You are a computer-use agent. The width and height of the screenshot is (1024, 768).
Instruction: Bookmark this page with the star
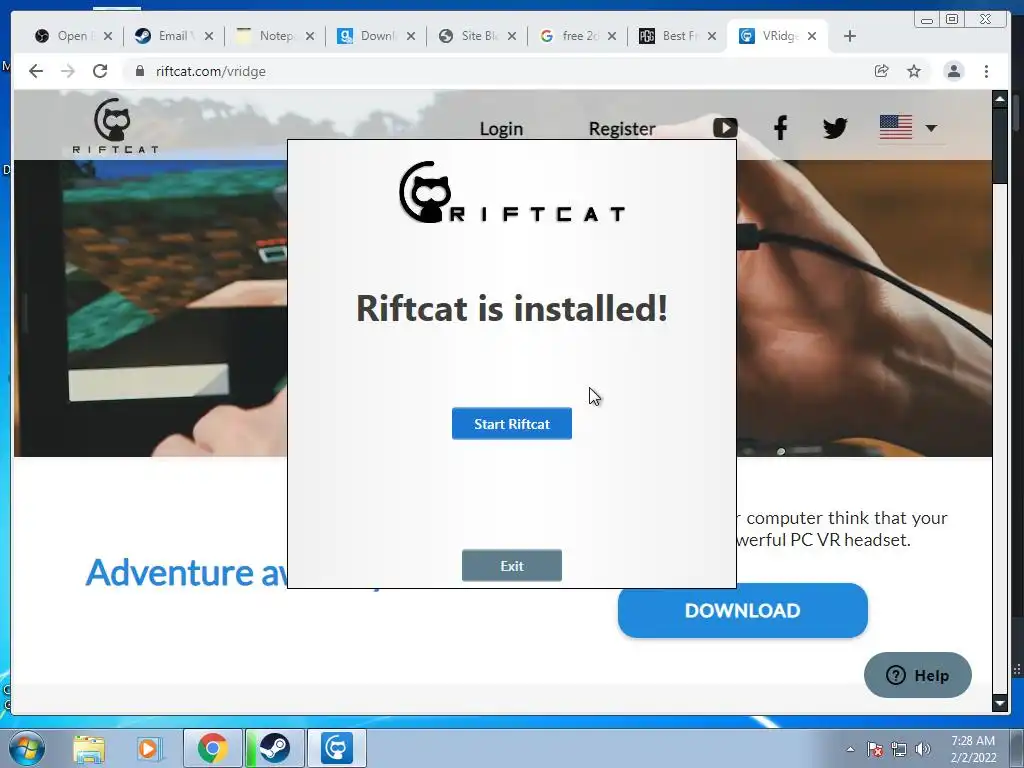point(914,71)
